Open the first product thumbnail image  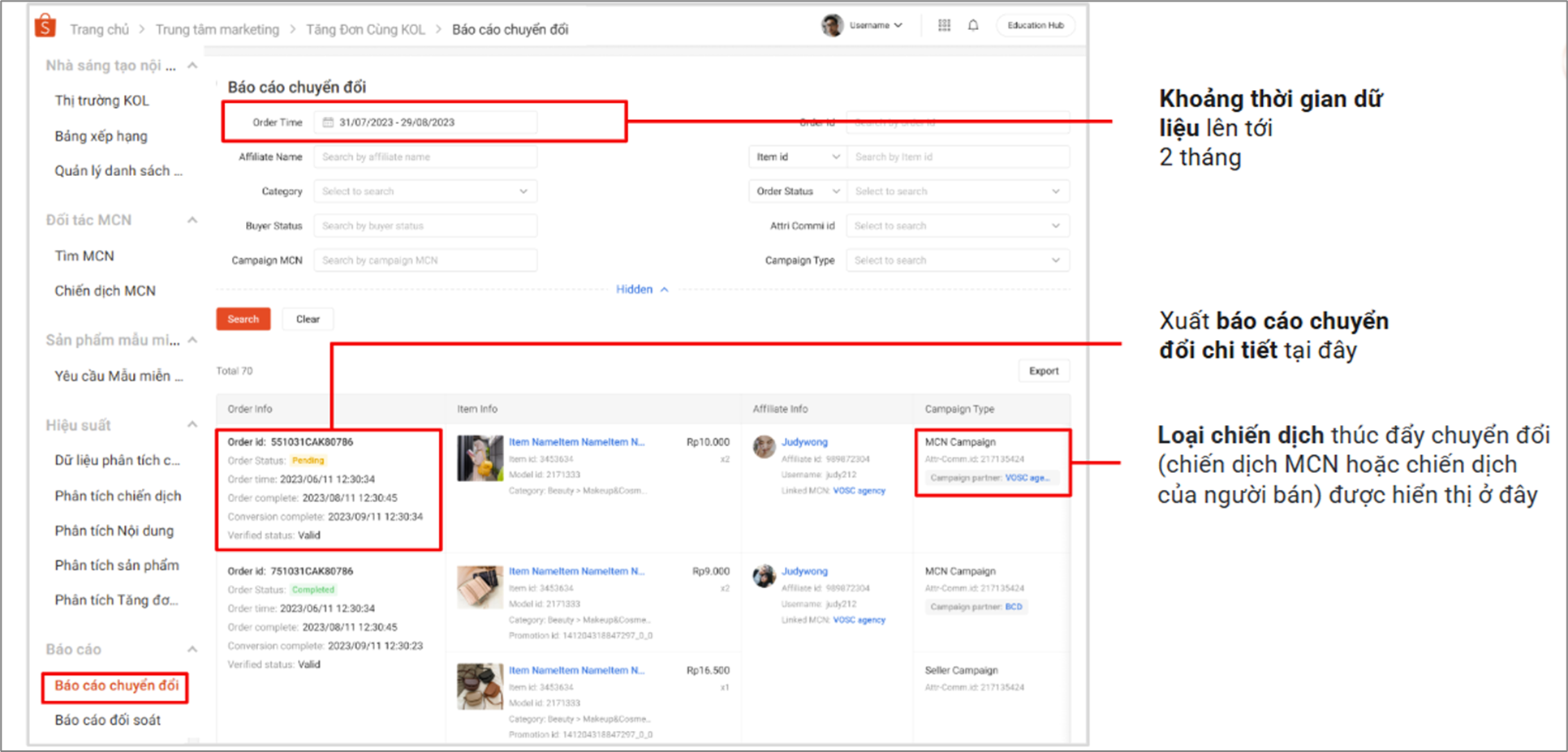pos(480,458)
